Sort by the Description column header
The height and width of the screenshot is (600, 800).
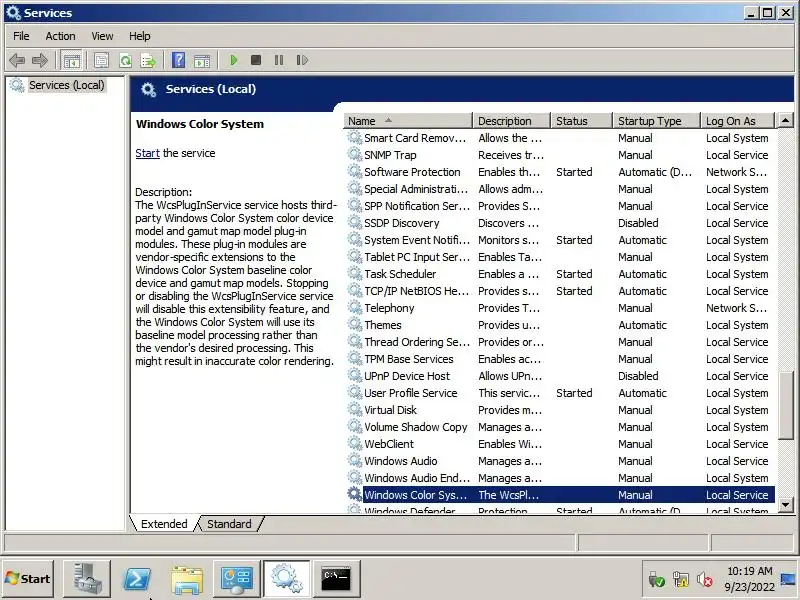511,121
